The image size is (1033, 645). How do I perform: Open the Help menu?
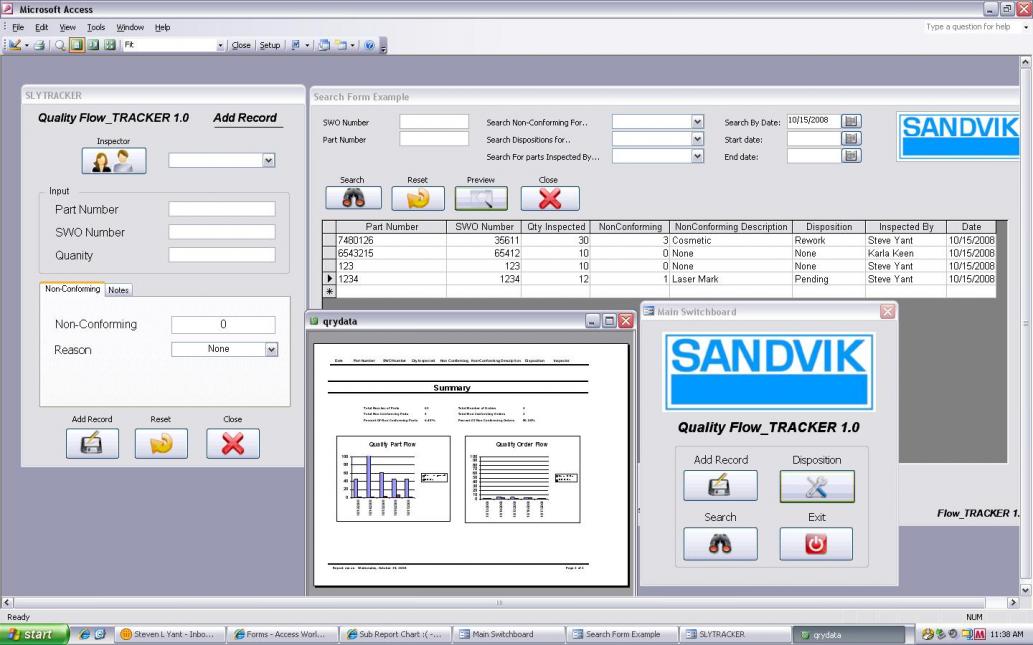(162, 27)
